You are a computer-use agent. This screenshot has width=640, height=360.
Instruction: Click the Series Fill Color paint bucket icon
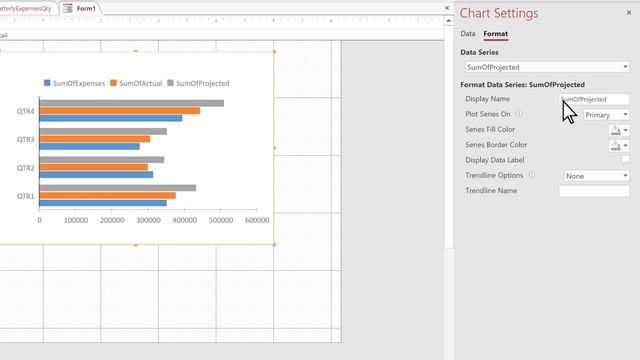[616, 131]
